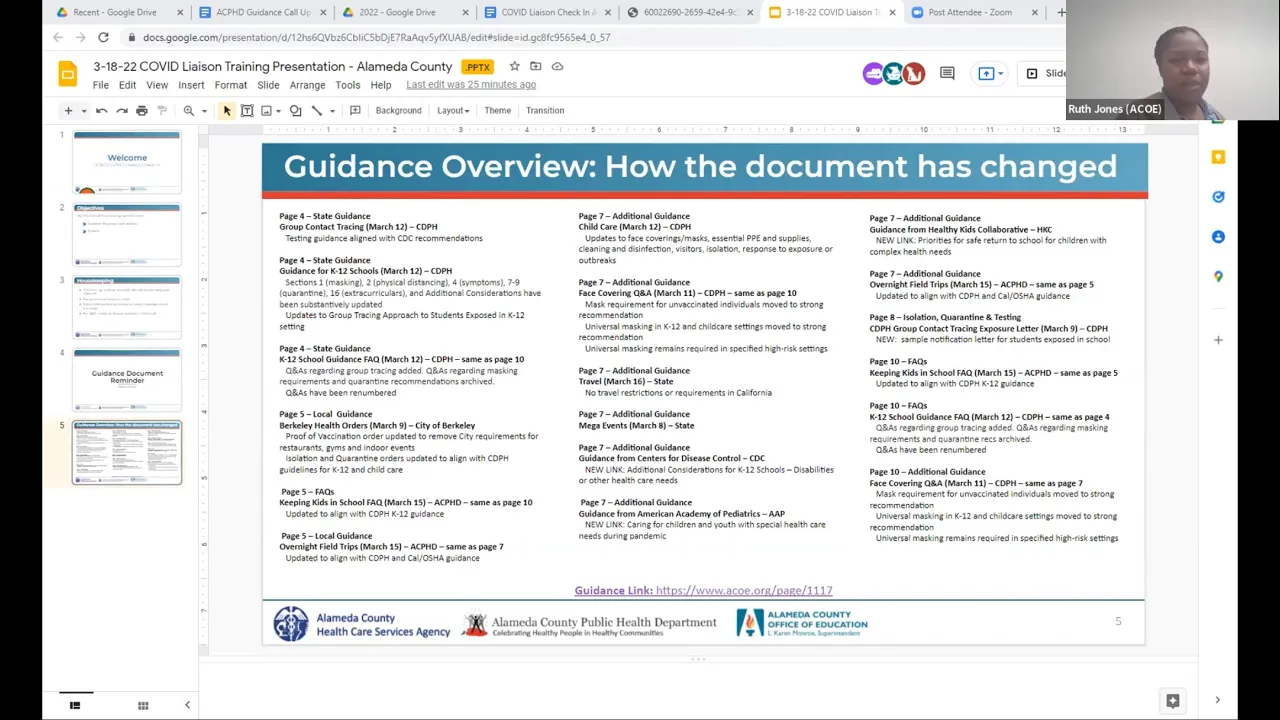This screenshot has height=720, width=1280.
Task: Click the Theme button
Action: 497,111
